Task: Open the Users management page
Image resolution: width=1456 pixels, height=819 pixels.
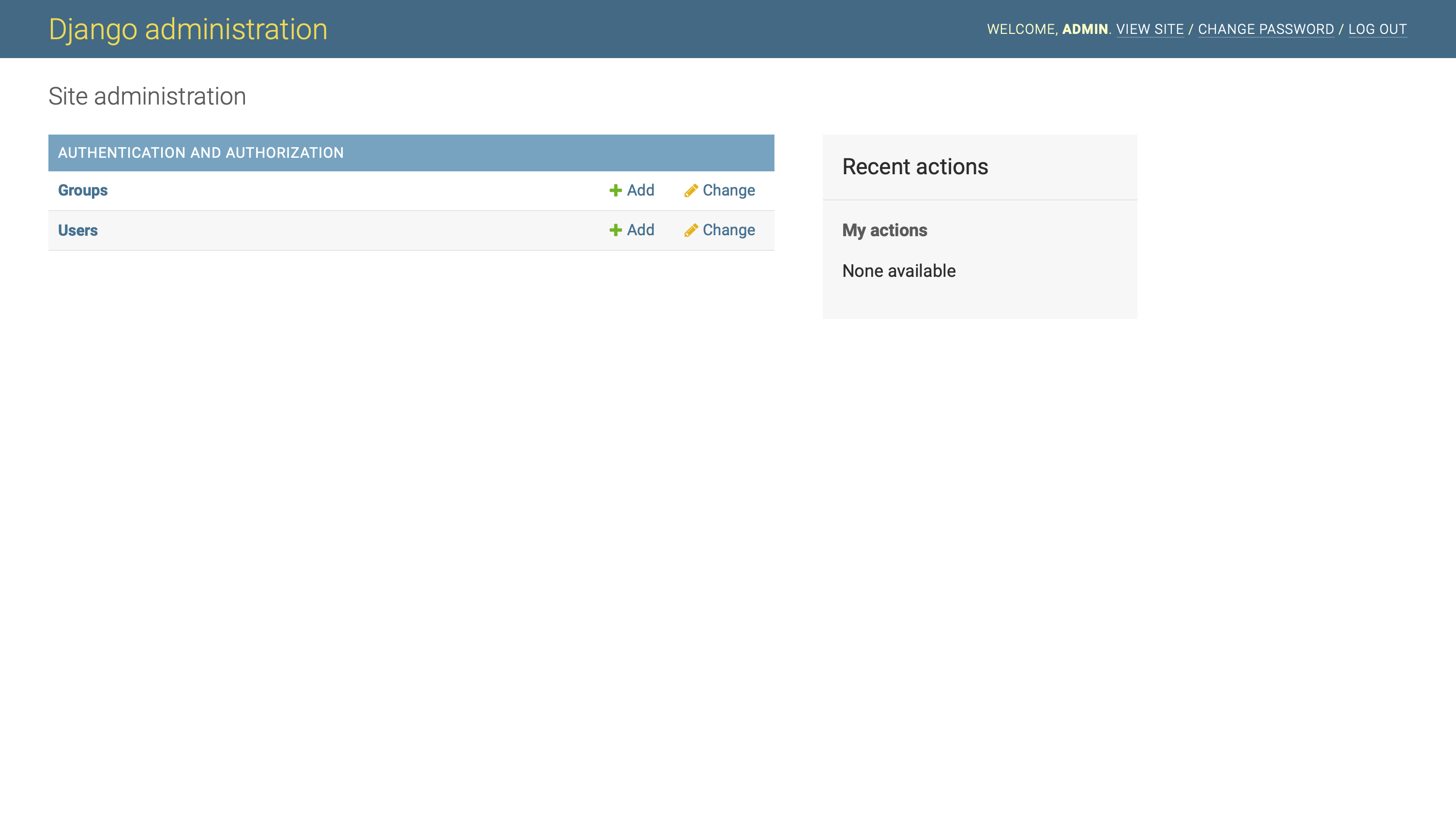Action: click(77, 230)
